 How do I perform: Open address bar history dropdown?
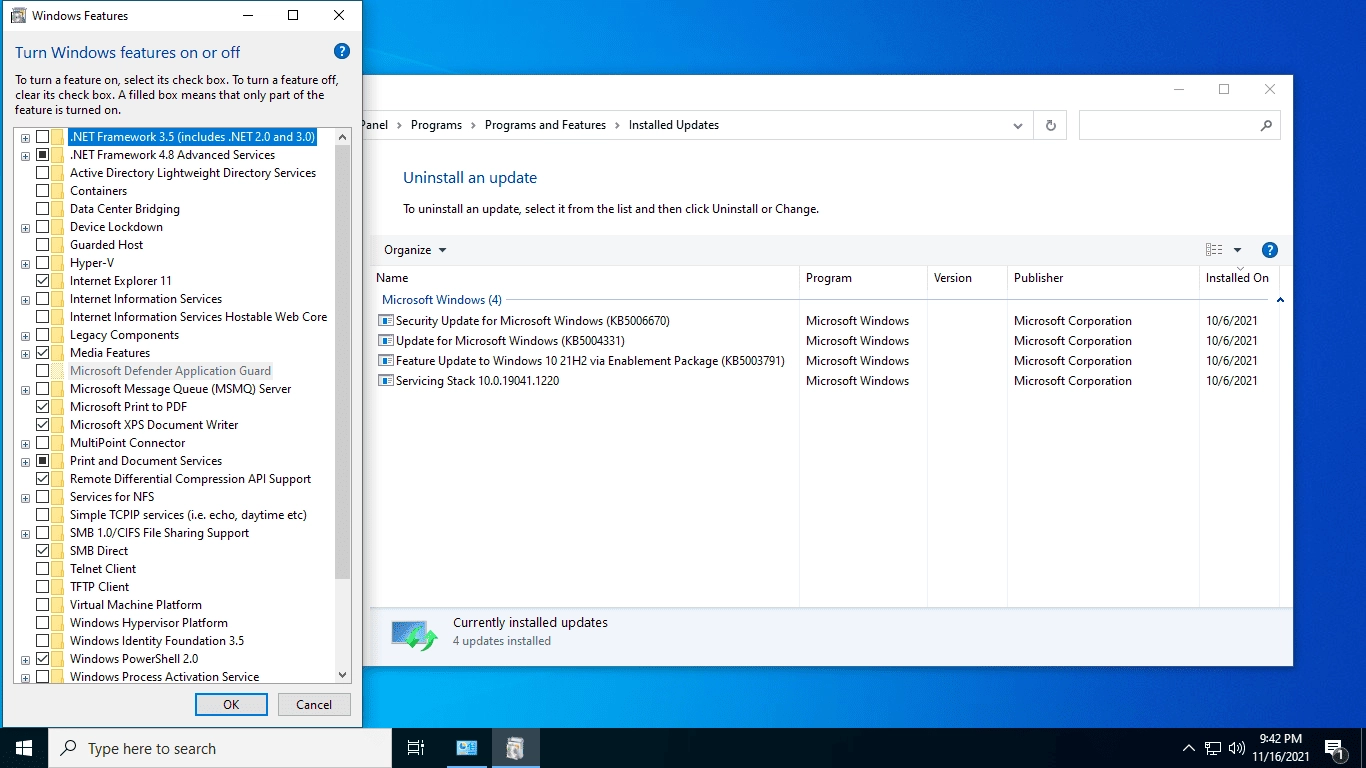1018,125
